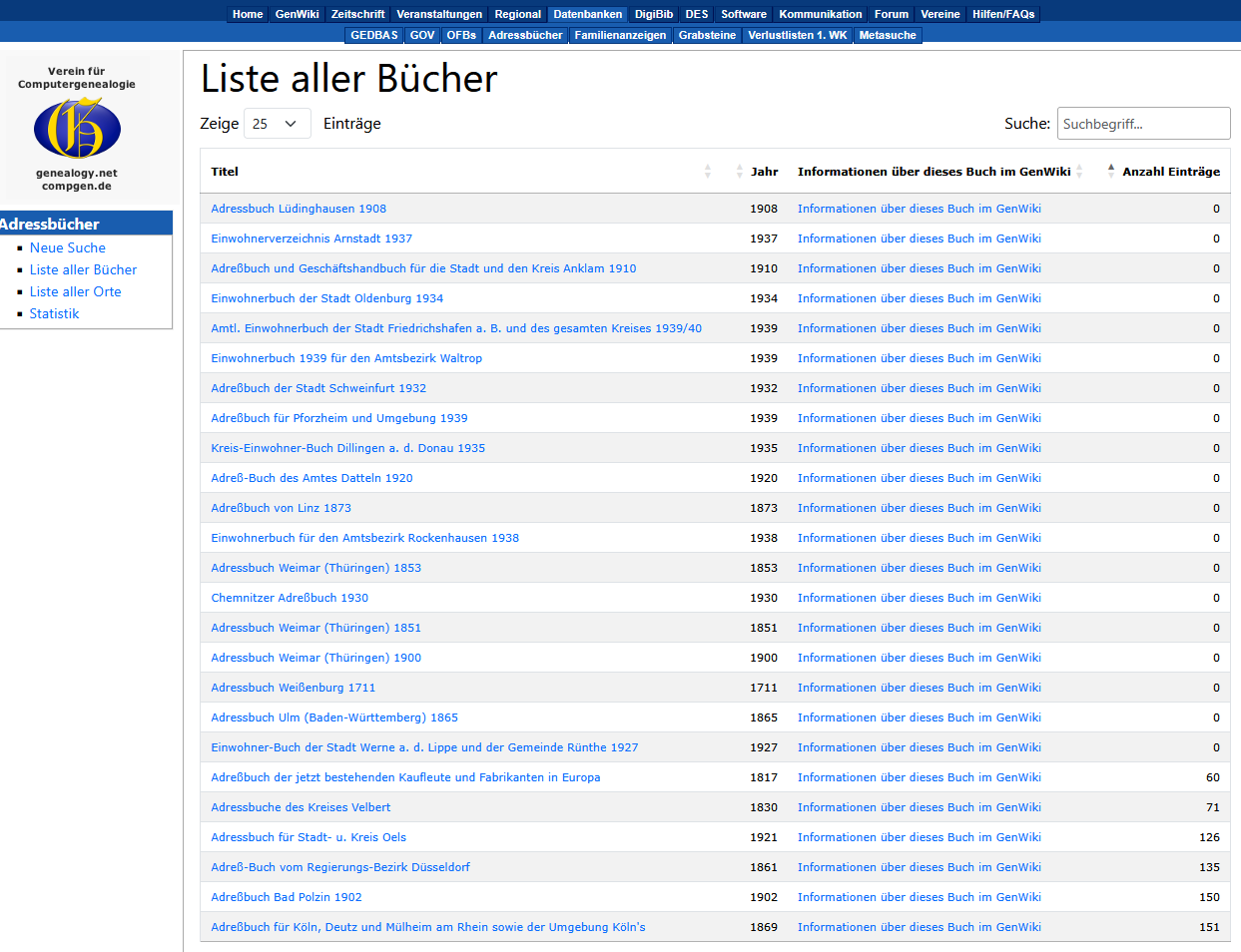Screen dimensions: 1241x952
Task: Switch to Familienanzeigen tab
Action: coord(620,35)
